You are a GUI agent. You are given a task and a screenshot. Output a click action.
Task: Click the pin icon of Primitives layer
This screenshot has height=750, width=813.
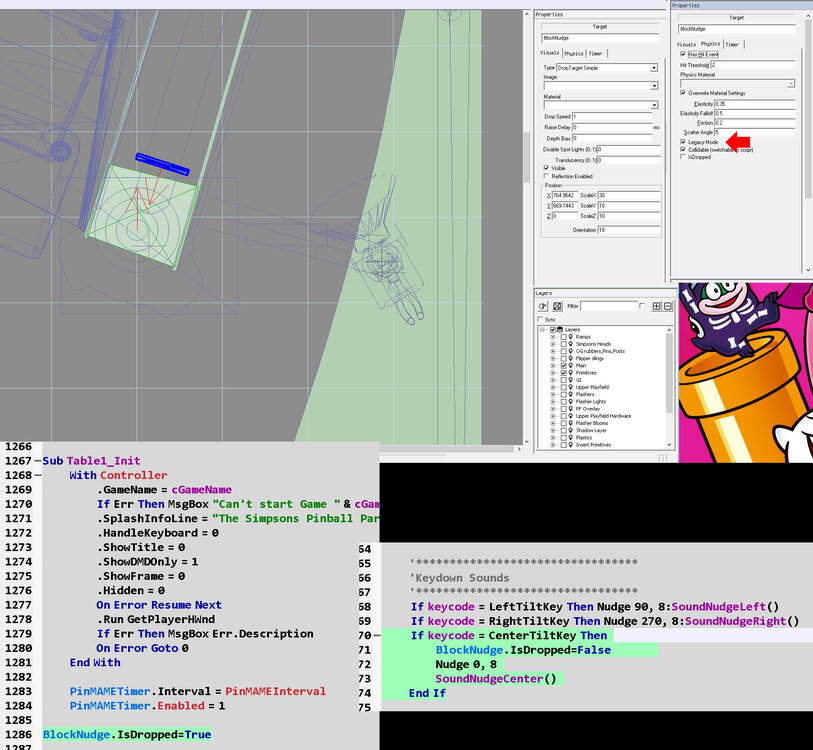pos(570,373)
